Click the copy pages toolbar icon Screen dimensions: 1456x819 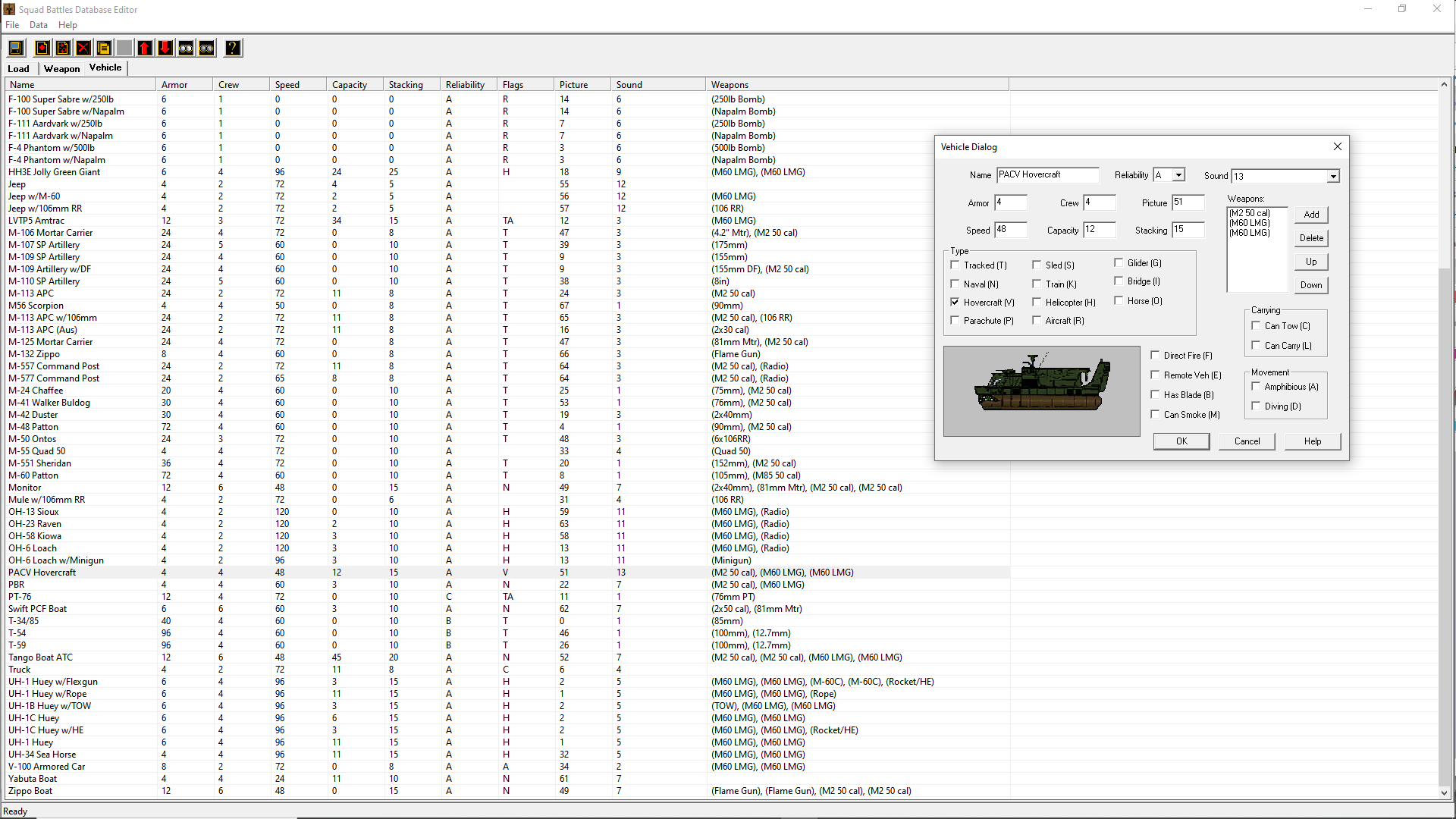click(104, 49)
